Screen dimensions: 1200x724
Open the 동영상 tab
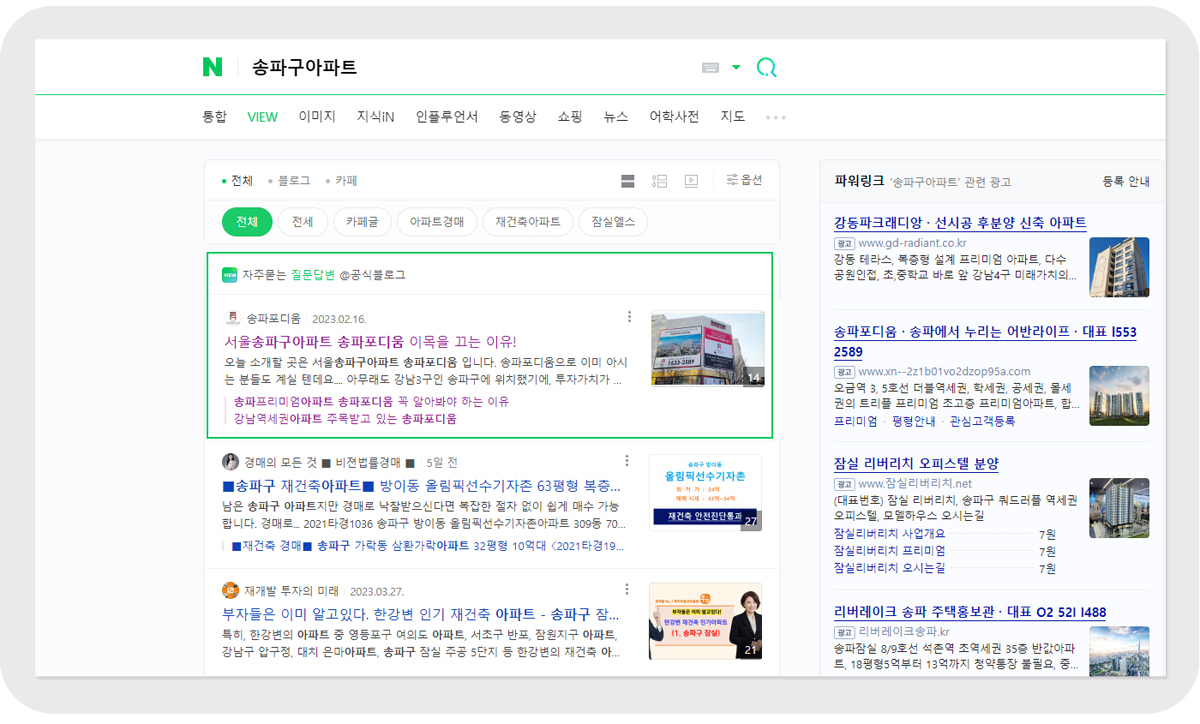point(518,117)
